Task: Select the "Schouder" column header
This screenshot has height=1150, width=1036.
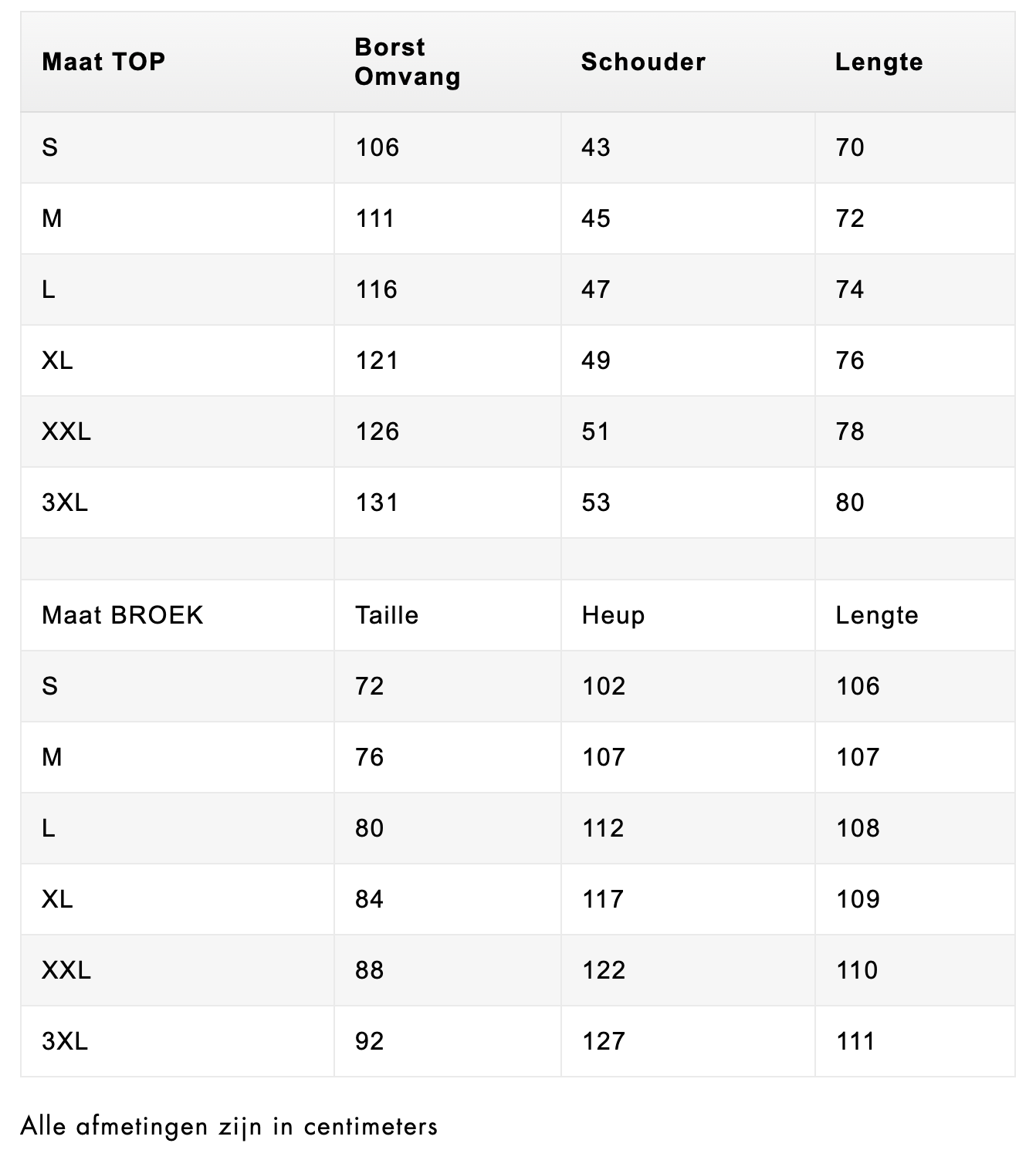Action: click(643, 62)
